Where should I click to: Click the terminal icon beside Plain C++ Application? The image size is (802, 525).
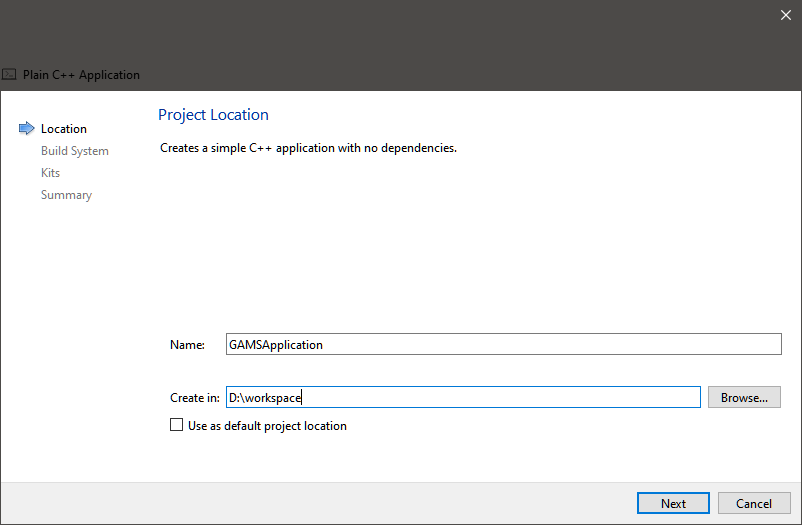[10, 75]
